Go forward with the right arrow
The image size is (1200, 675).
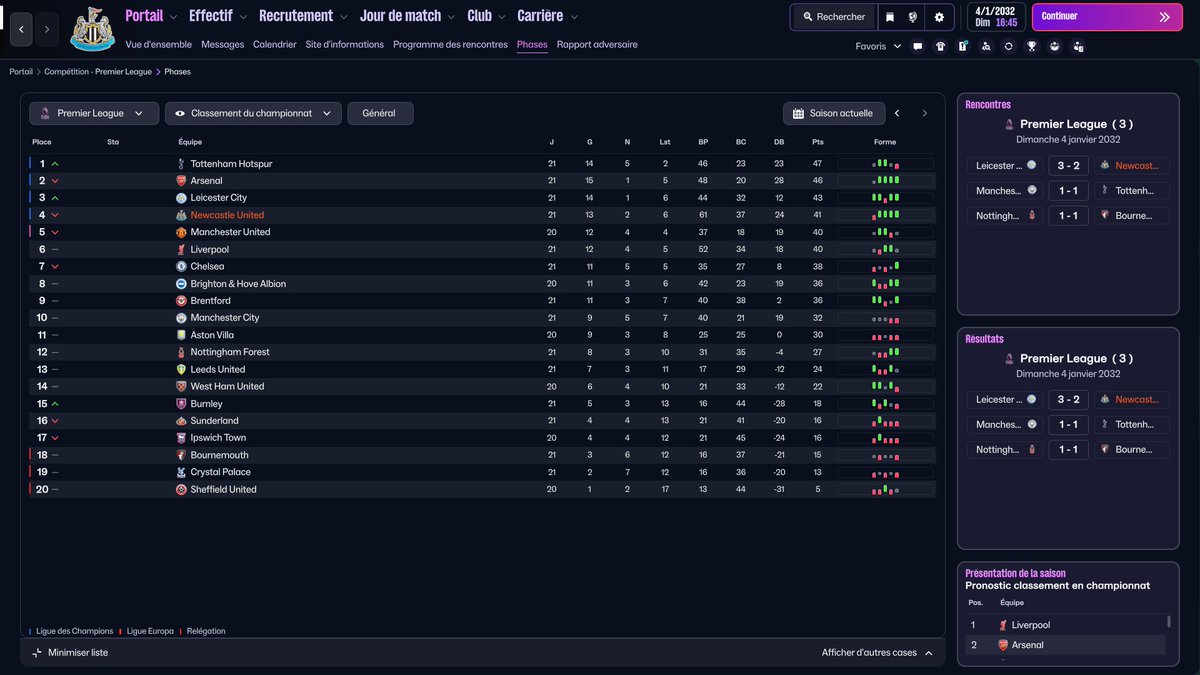tap(46, 30)
